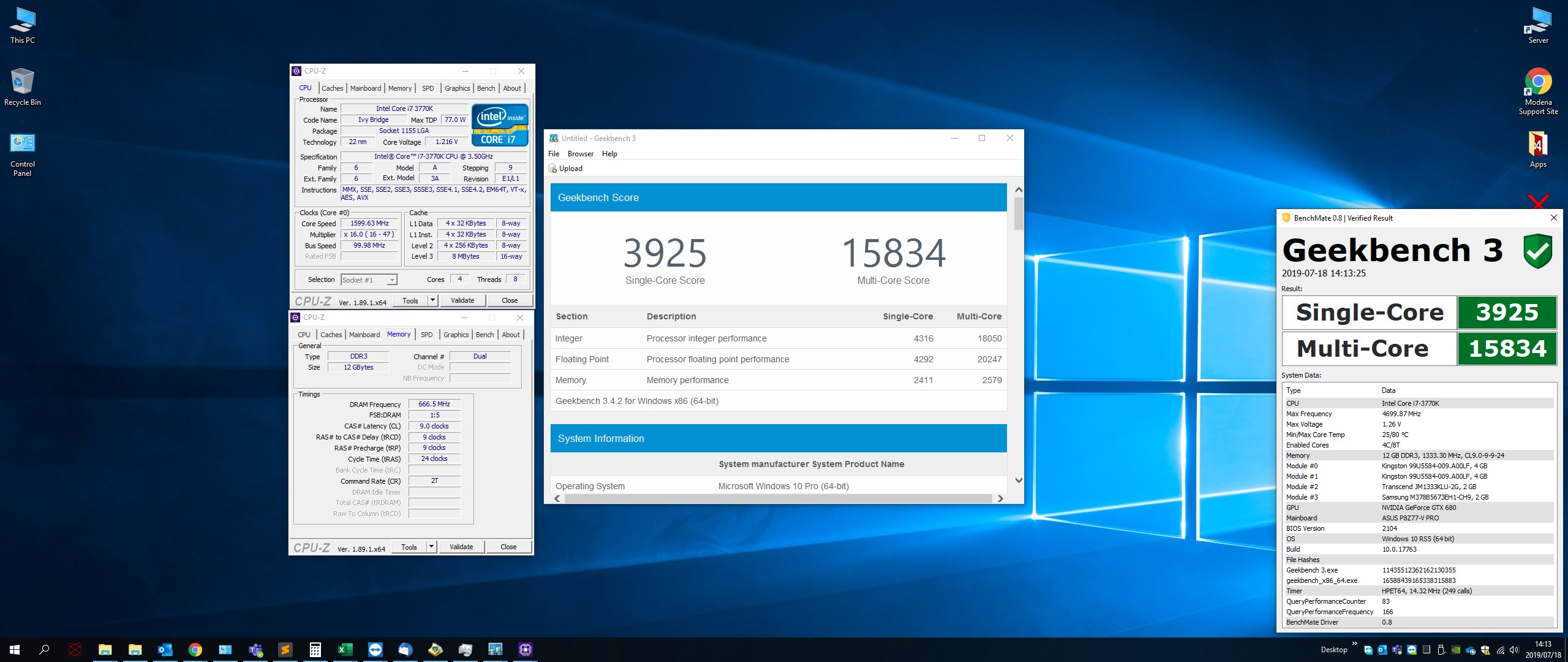Click the Core Speed value 1599.63 MHz
This screenshot has height=662, width=1568.
coord(369,224)
